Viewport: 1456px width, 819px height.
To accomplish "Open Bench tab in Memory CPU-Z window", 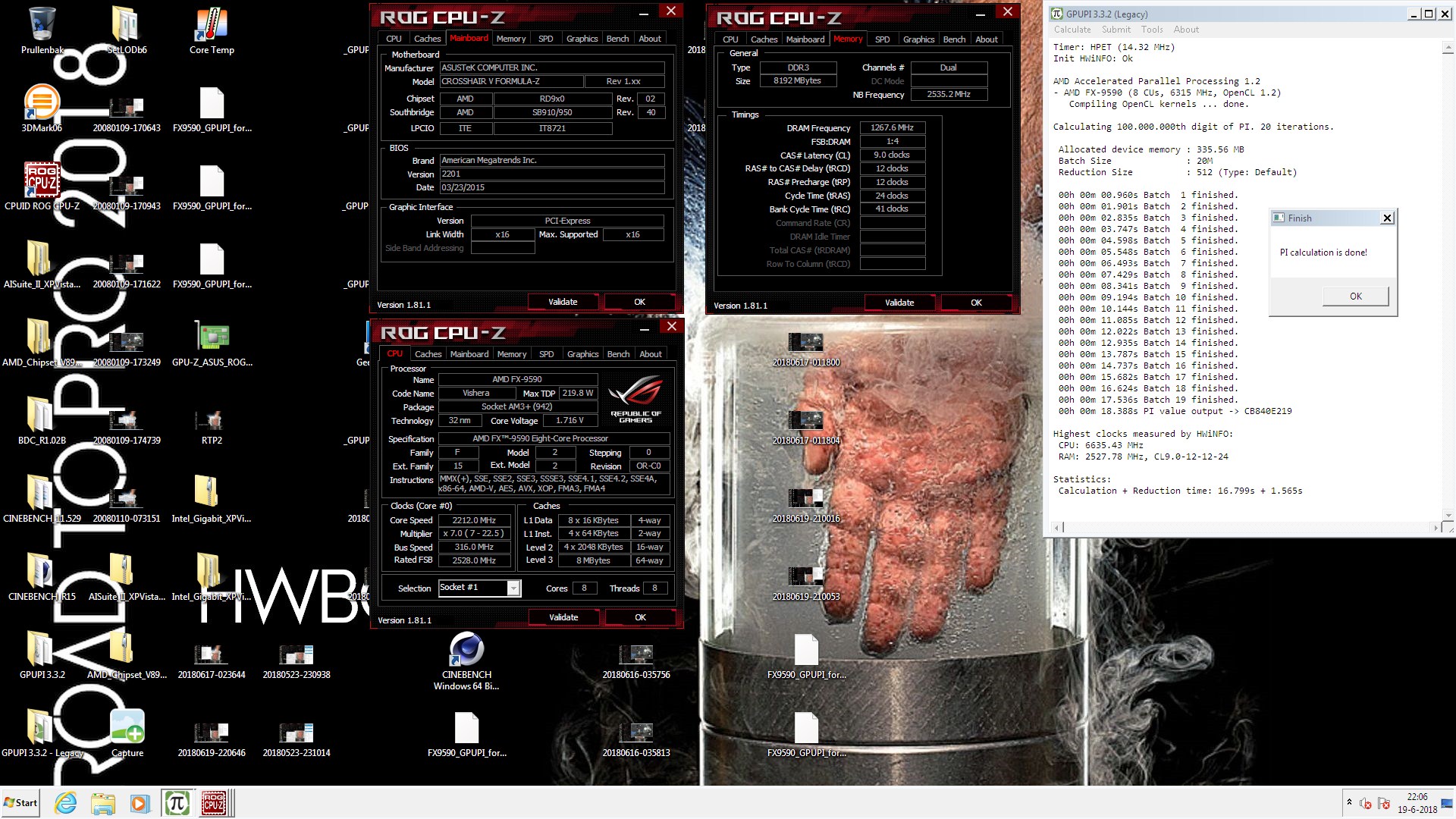I will (954, 39).
